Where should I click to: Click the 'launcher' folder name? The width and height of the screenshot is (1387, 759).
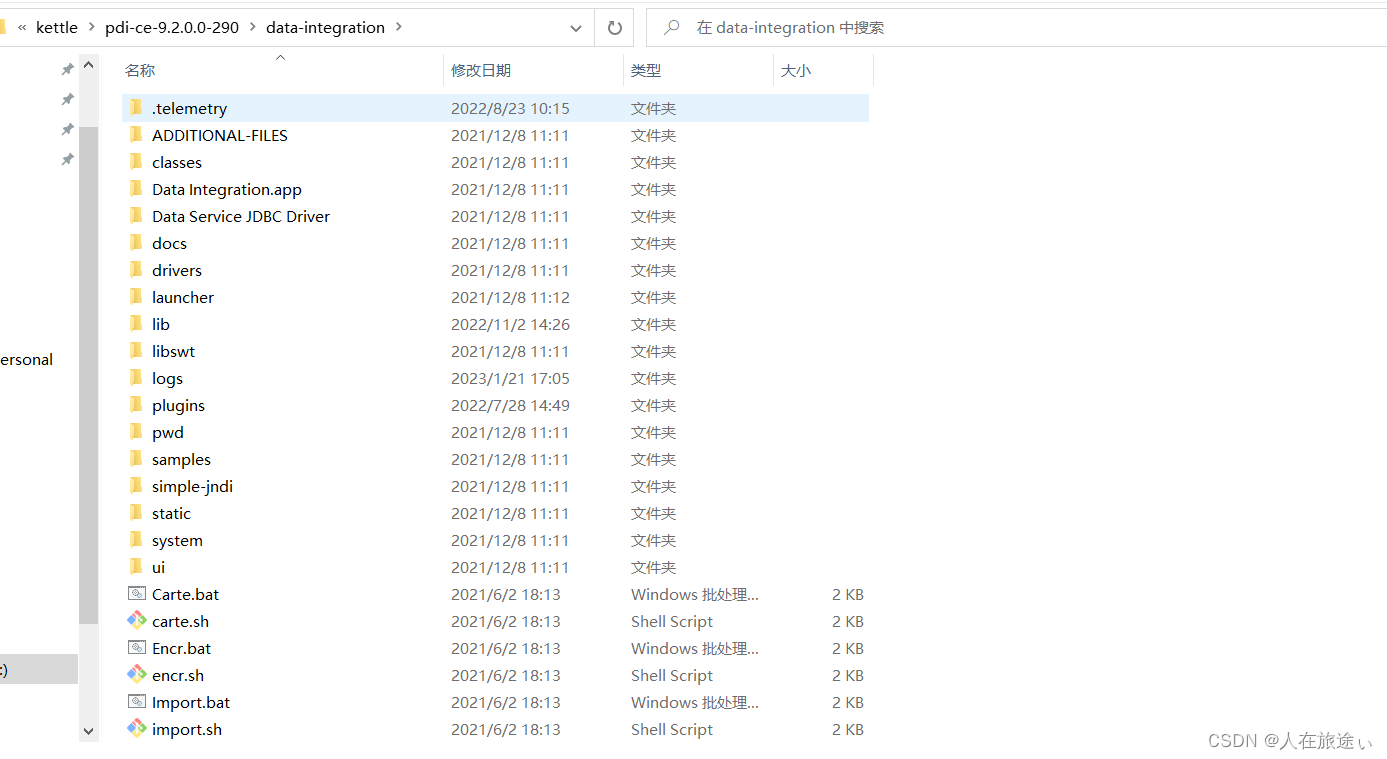183,297
